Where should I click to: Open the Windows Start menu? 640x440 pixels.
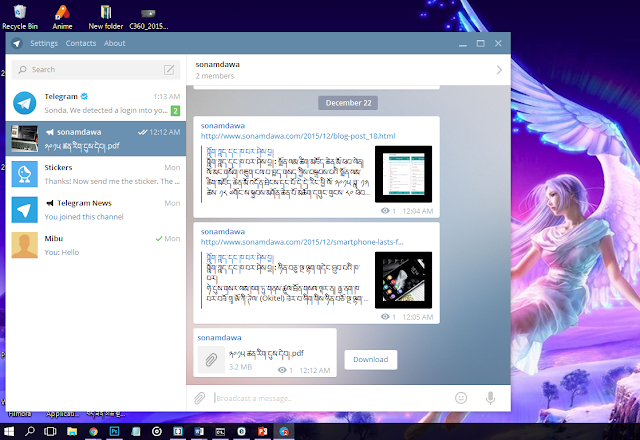point(9,431)
